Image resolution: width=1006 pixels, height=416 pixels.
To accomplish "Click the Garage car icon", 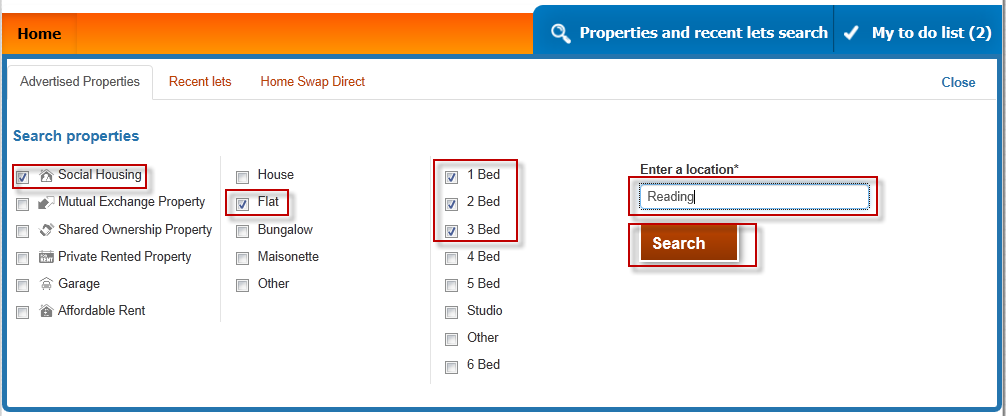I will coord(46,284).
